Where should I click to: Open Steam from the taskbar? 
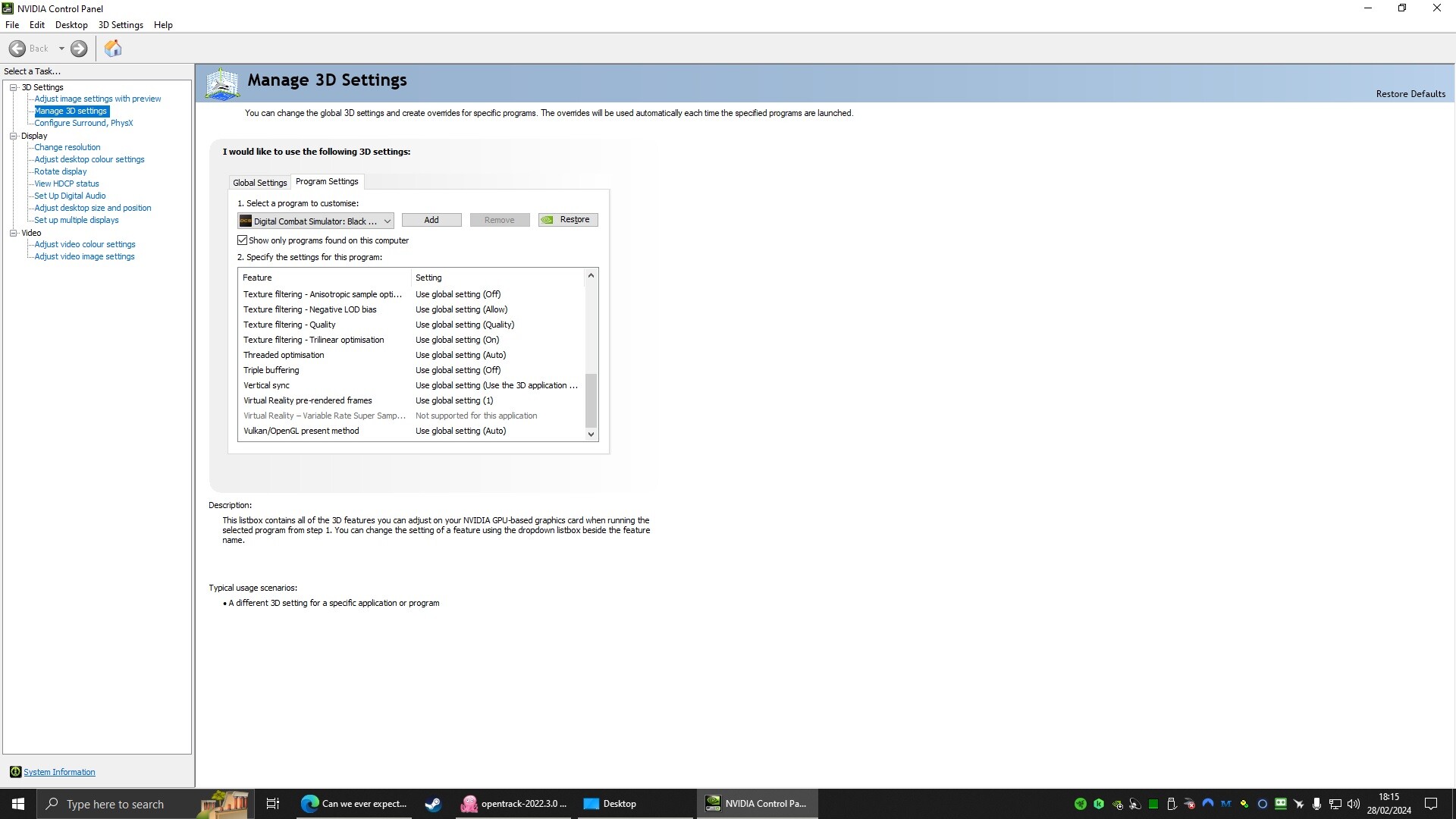[x=433, y=804]
